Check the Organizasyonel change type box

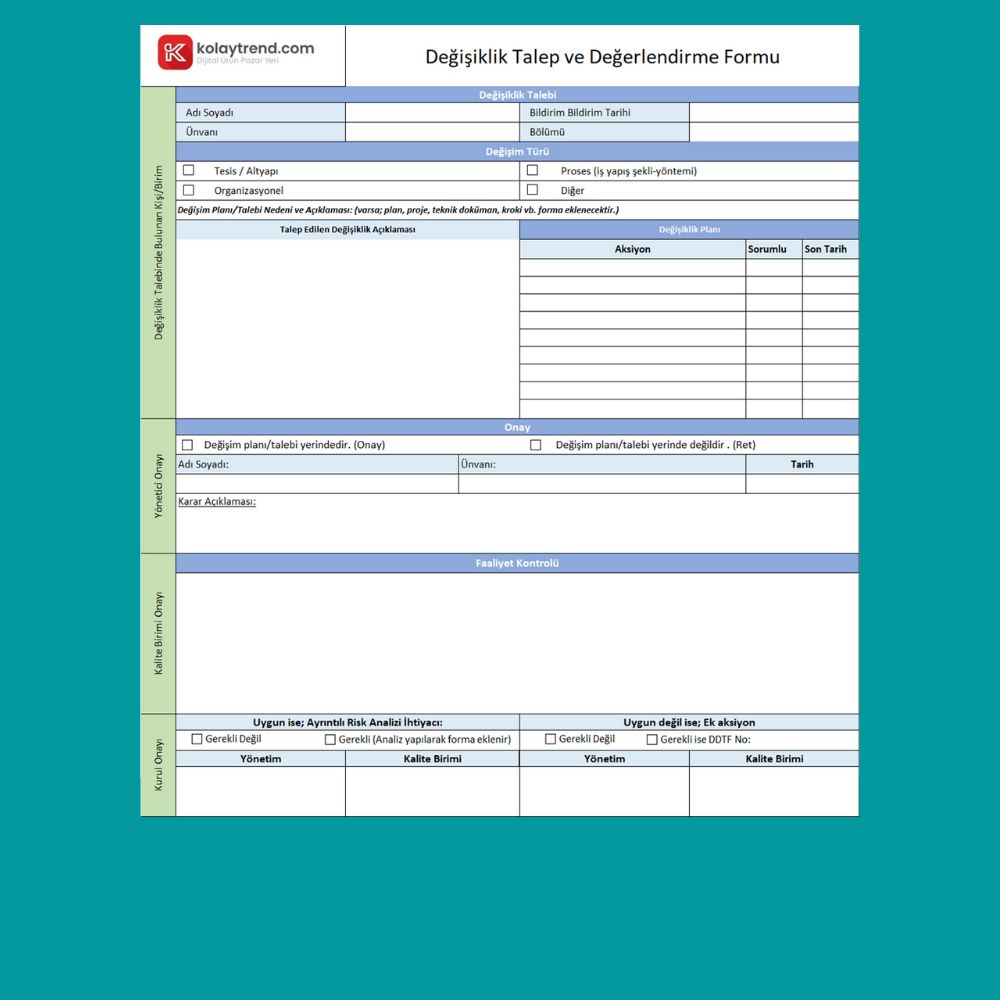[x=189, y=189]
